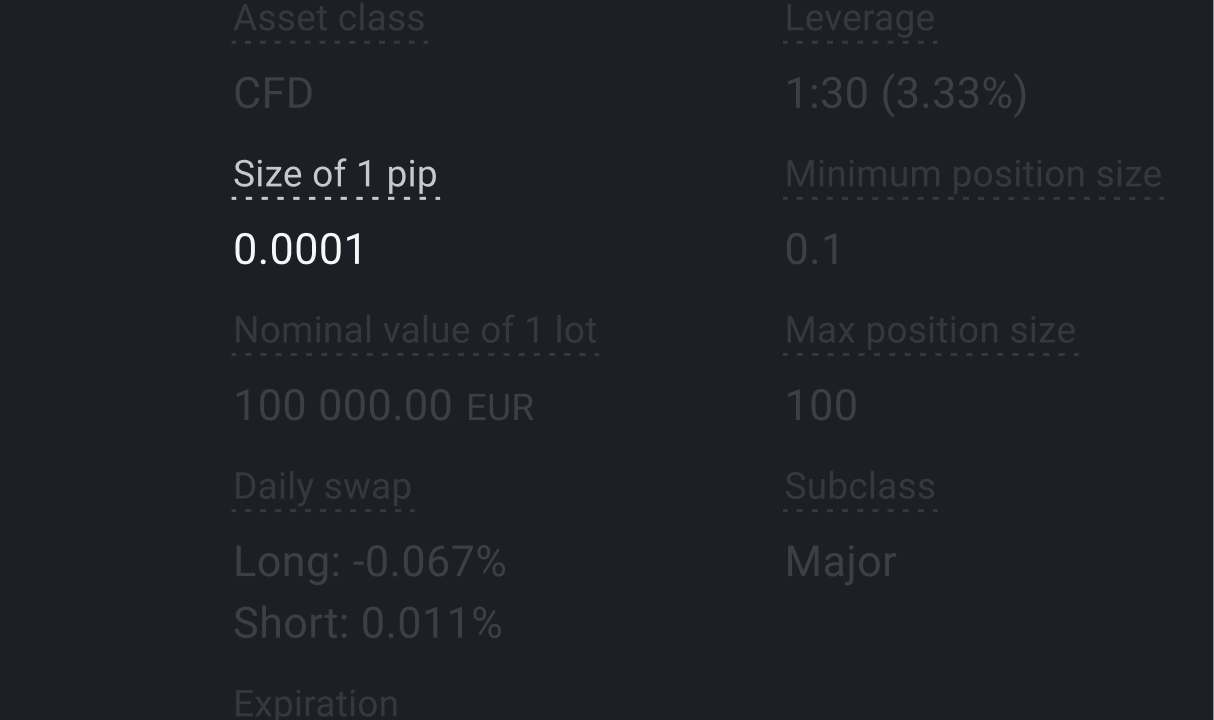Select the value under Max position size
This screenshot has height=720, width=1214.
coord(821,406)
